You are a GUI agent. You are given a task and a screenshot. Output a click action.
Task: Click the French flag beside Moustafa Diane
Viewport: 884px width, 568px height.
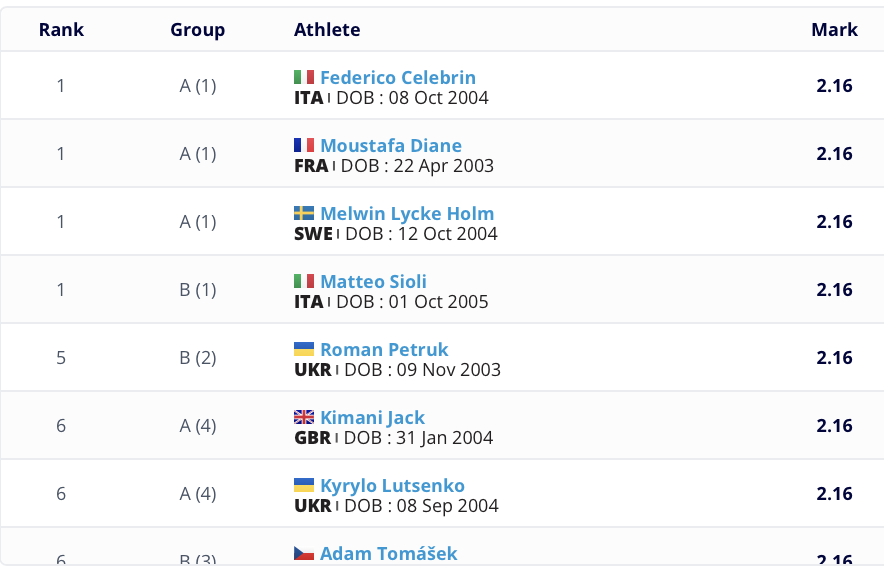tap(304, 145)
